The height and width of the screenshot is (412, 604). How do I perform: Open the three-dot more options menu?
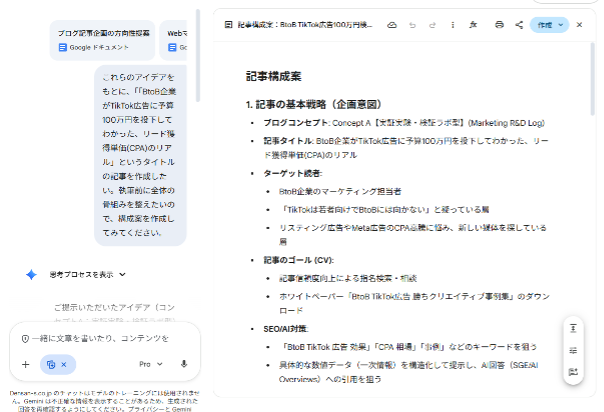tap(453, 25)
